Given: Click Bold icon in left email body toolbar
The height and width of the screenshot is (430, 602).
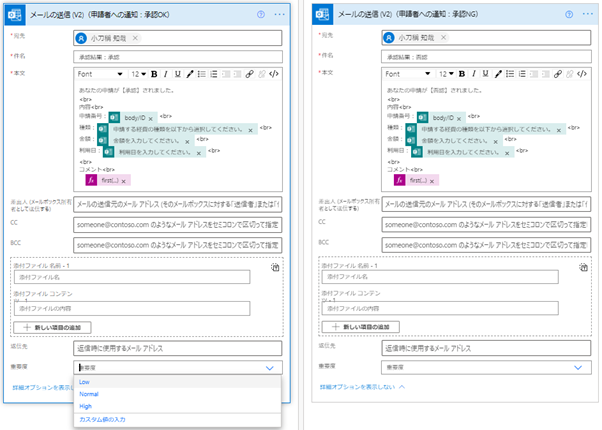Looking at the screenshot, I should click(153, 74).
